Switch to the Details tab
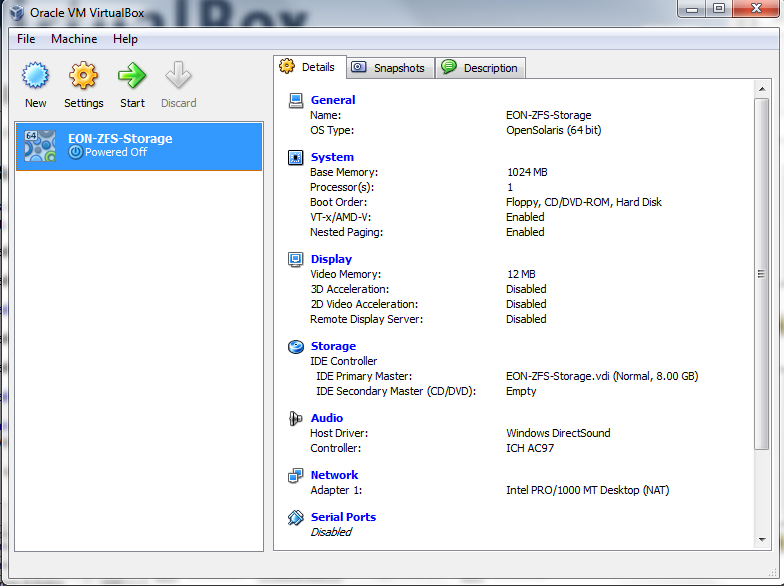784x586 pixels. click(x=310, y=67)
